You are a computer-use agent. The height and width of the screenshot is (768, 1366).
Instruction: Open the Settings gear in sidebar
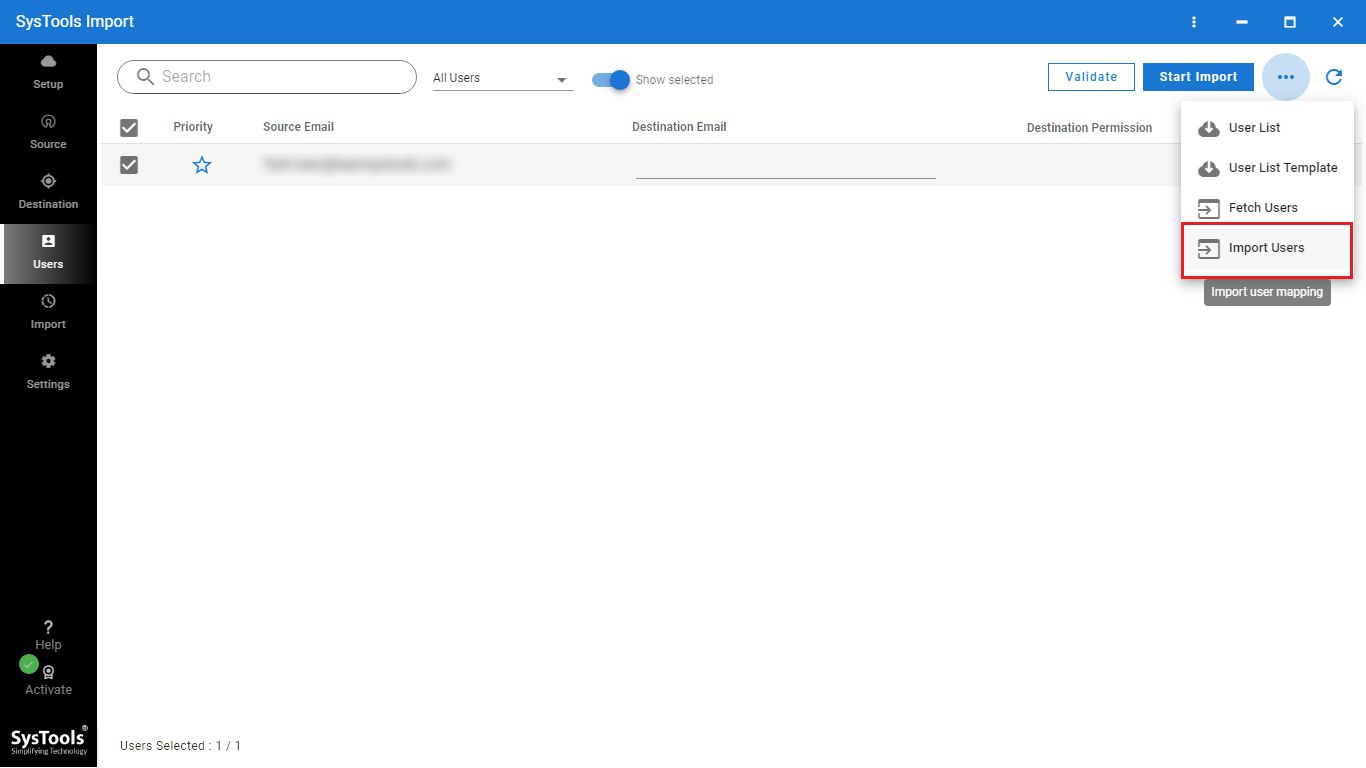point(48,362)
